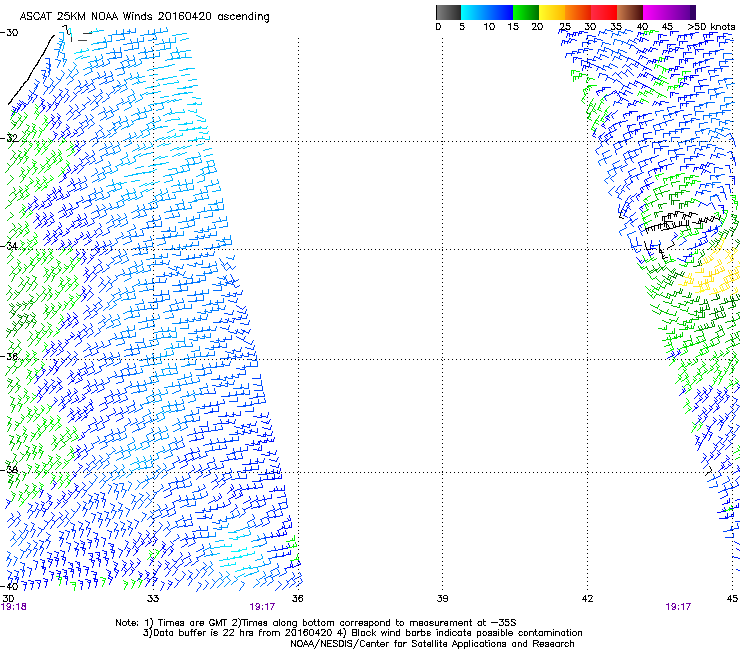740x650 pixels.
Task: Click the date "20160420" in the title
Action: pyautogui.click(x=185, y=17)
